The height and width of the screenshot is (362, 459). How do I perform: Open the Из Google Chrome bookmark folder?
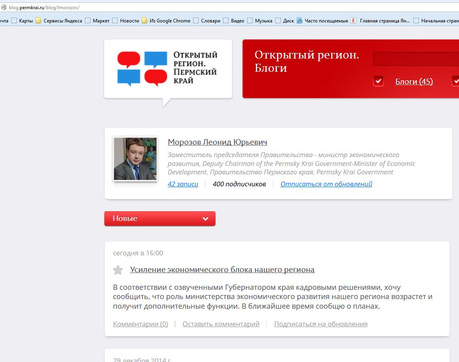(x=166, y=21)
